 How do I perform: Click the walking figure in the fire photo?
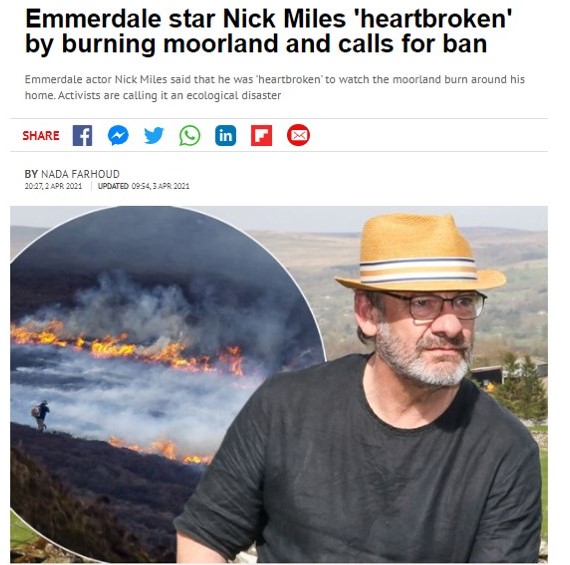(41, 416)
